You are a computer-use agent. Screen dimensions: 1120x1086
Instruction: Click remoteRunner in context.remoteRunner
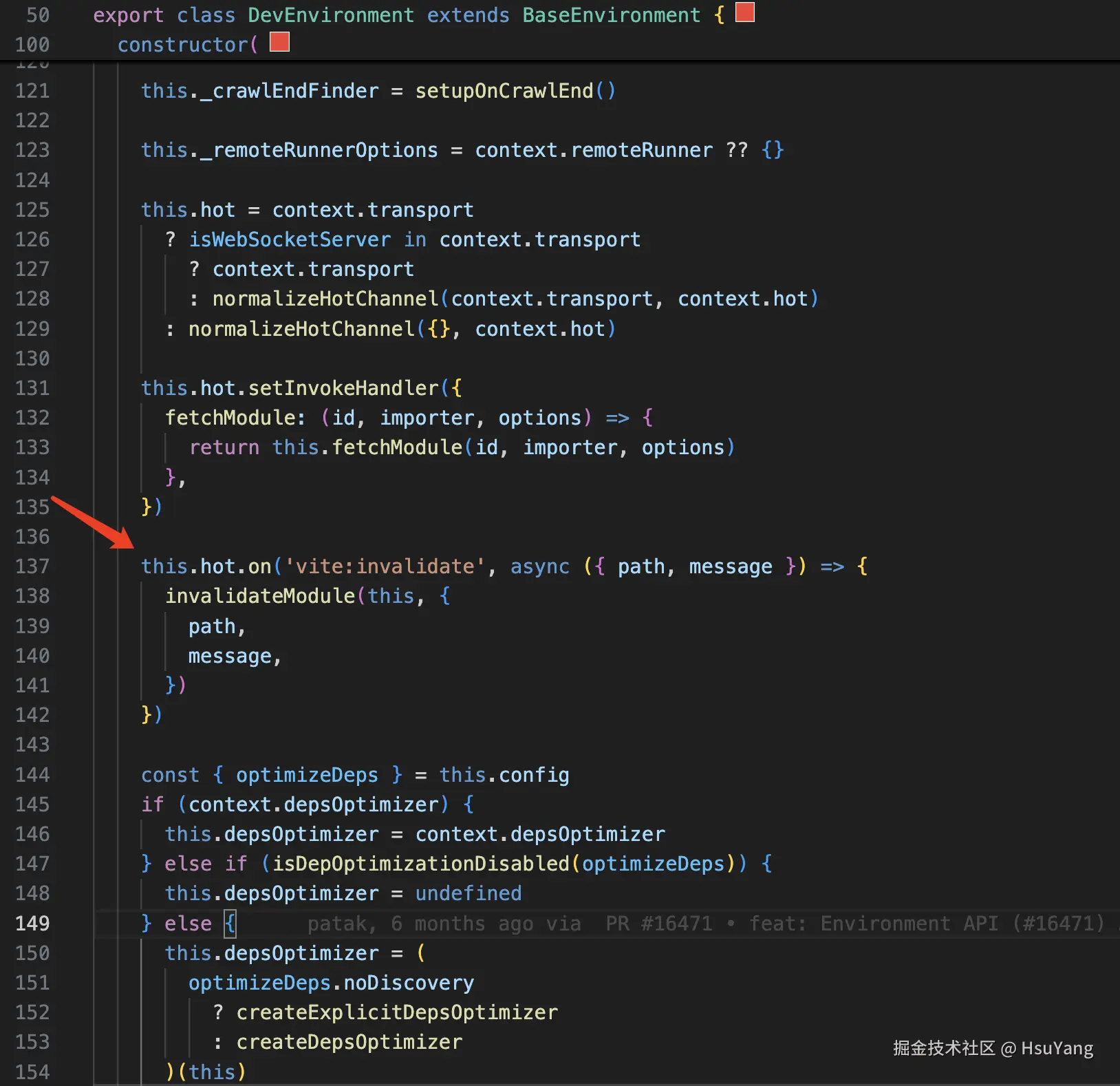[641, 150]
